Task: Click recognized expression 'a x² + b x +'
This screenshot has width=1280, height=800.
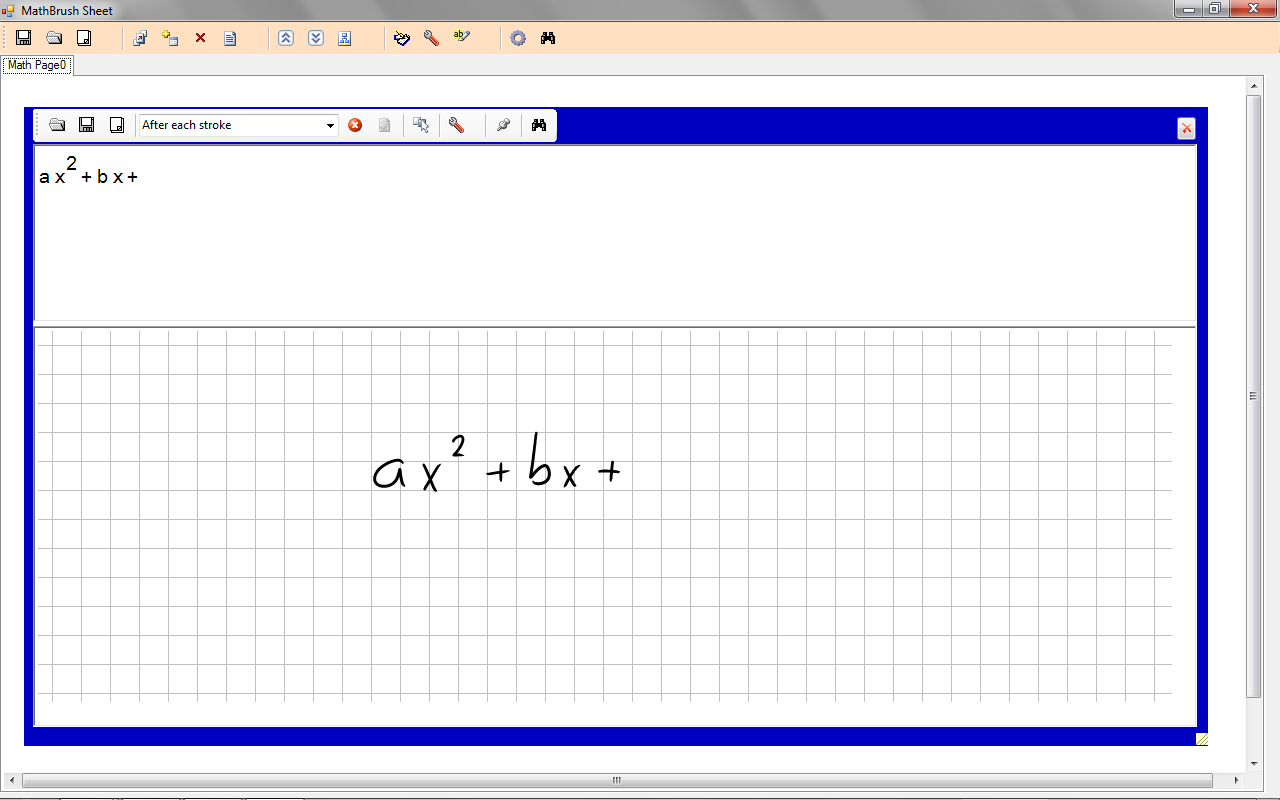Action: coord(88,172)
